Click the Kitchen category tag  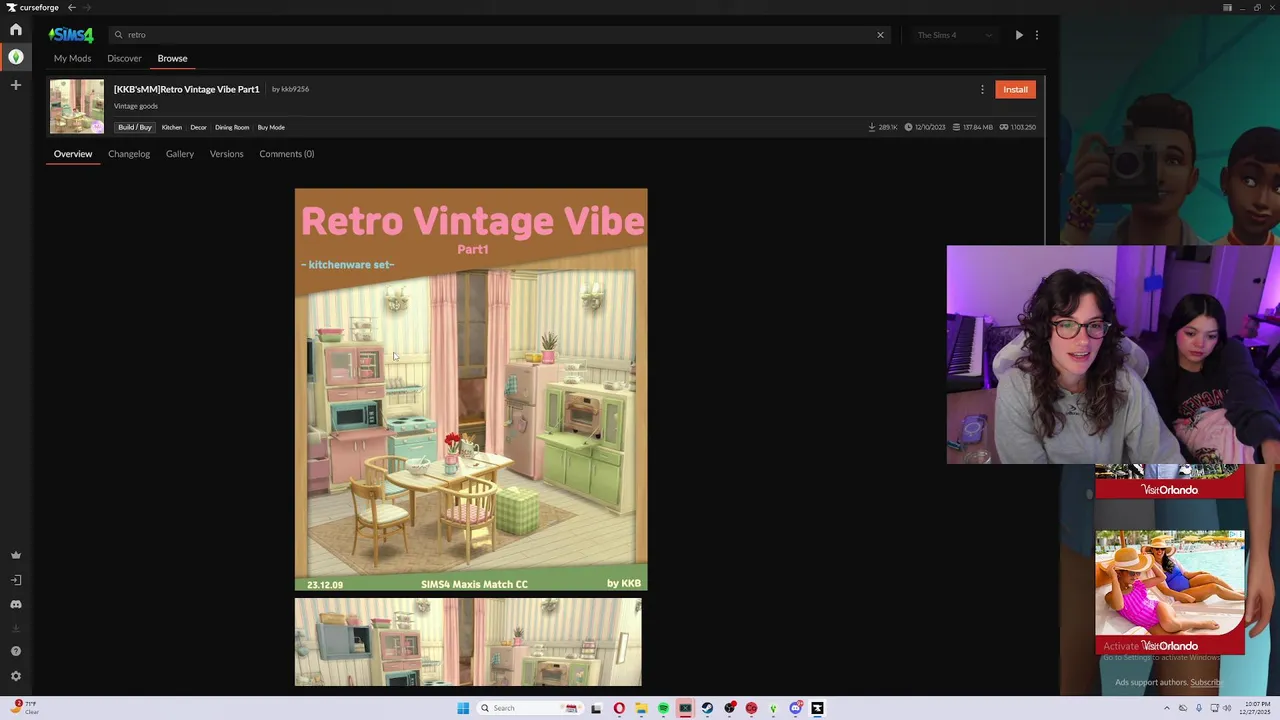[x=172, y=127]
